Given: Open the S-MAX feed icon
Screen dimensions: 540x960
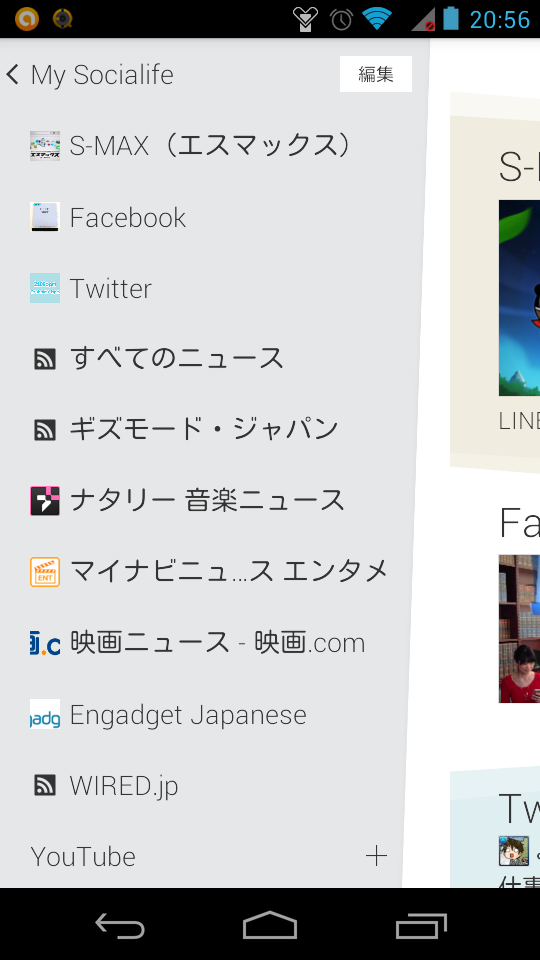Looking at the screenshot, I should 45,146.
